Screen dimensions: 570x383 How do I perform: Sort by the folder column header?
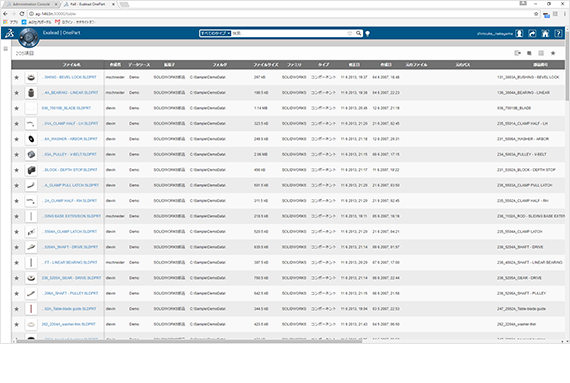[x=220, y=65]
